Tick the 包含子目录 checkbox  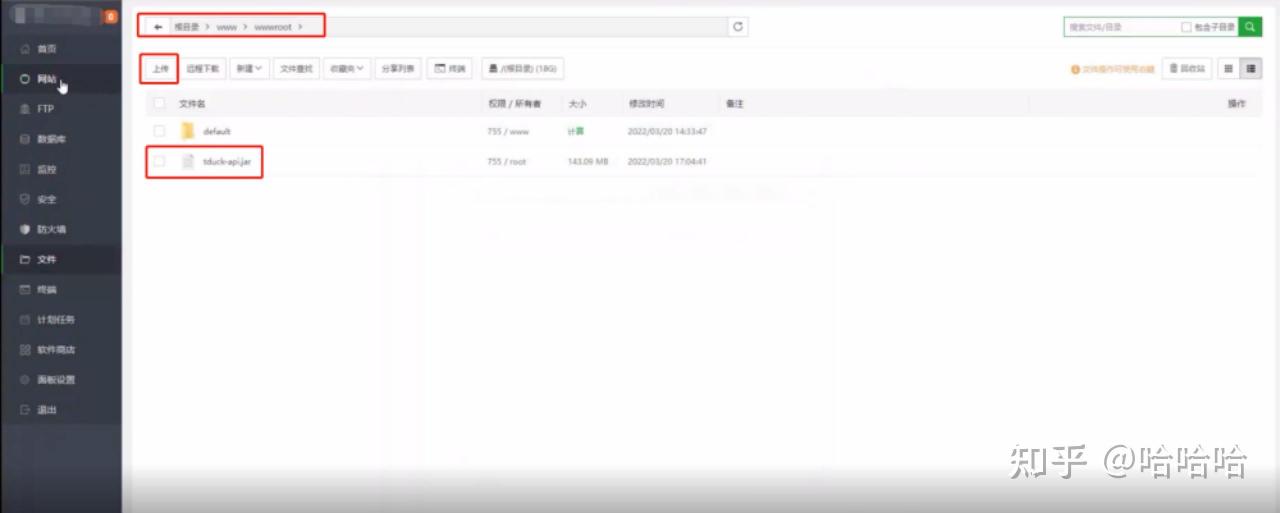coord(1186,27)
